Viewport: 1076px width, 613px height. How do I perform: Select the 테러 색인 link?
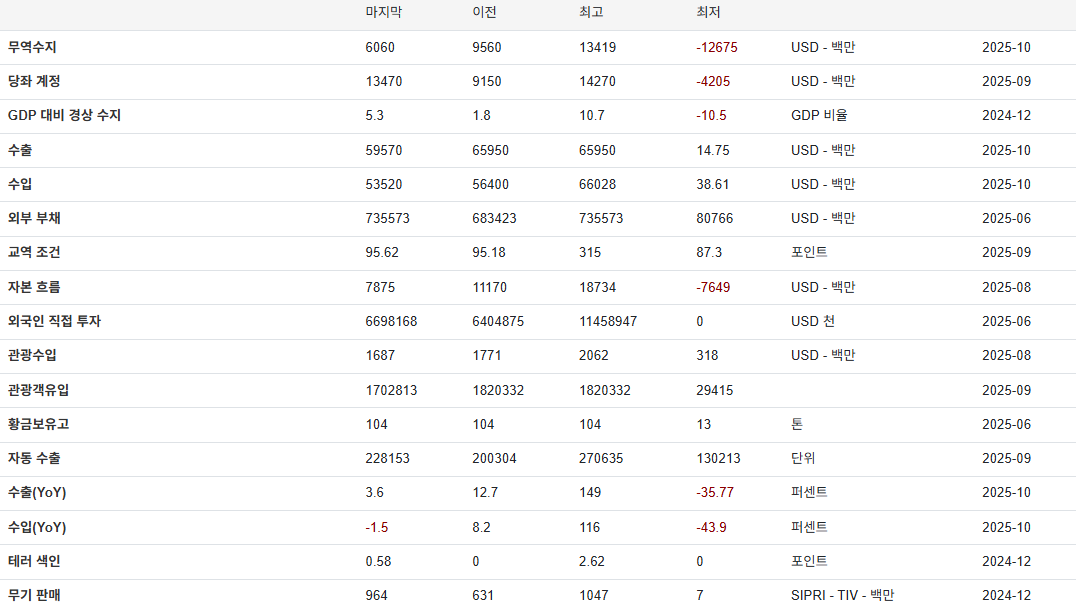tap(34, 561)
